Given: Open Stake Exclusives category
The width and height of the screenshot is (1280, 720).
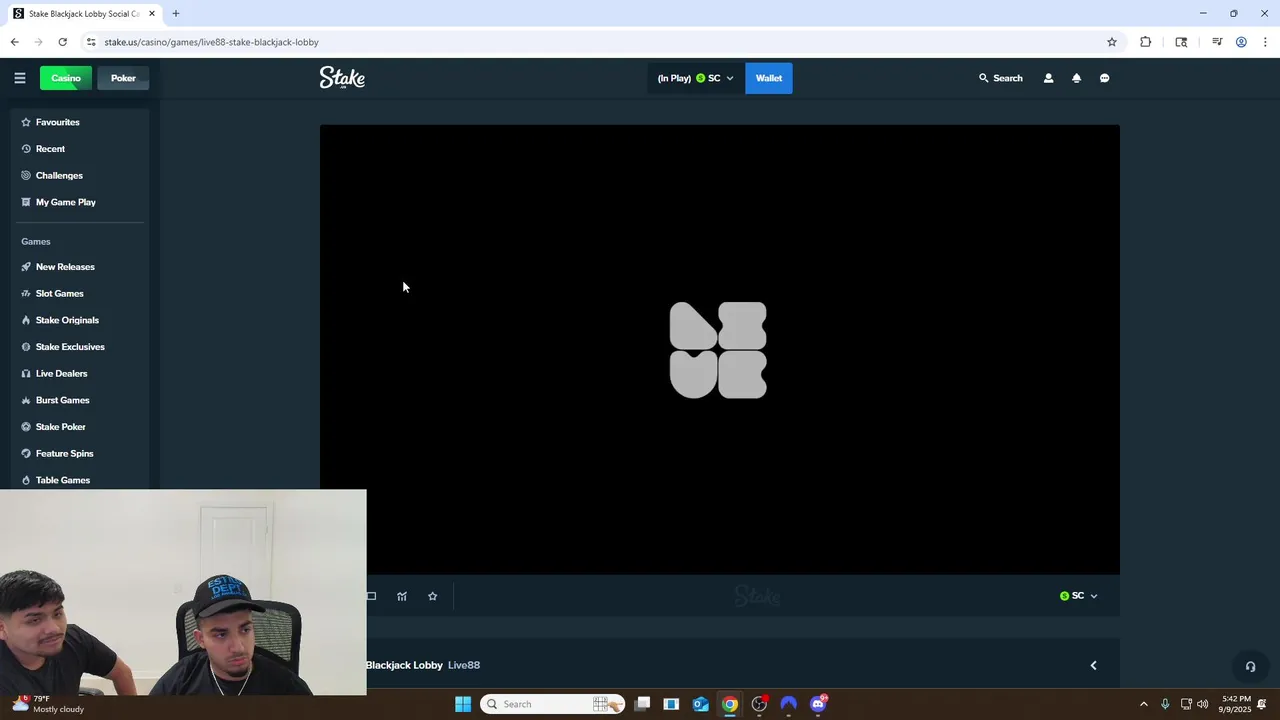Looking at the screenshot, I should 80,347.
